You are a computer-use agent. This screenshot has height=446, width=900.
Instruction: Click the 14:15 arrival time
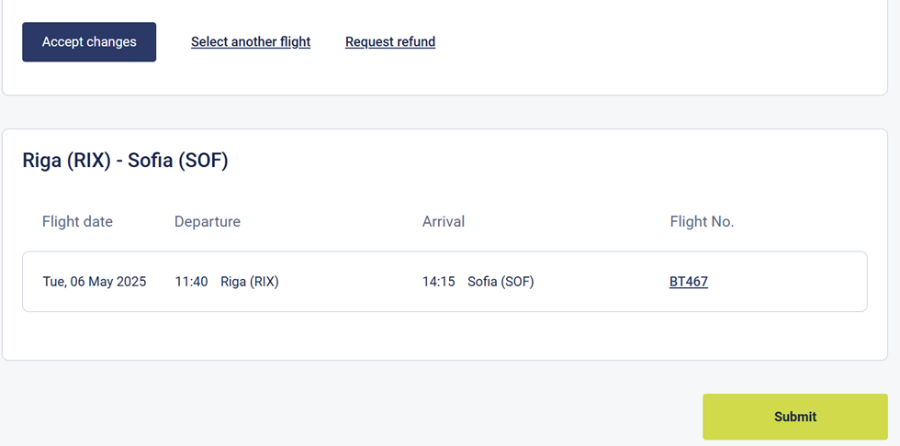(439, 282)
